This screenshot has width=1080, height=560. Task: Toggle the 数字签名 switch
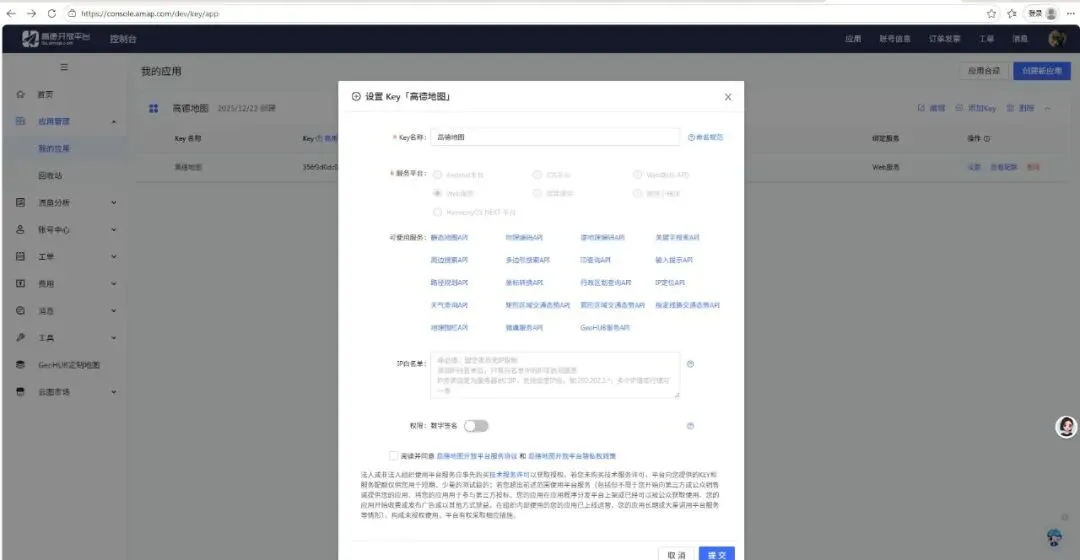pyautogui.click(x=476, y=426)
